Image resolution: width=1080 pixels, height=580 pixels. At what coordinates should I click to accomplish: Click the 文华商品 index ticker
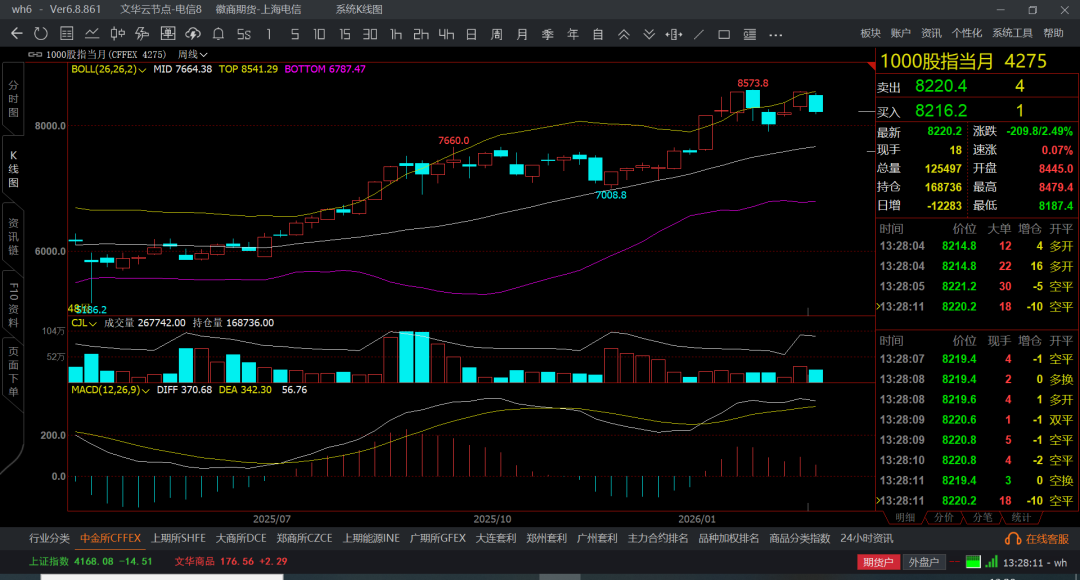(x=231, y=561)
